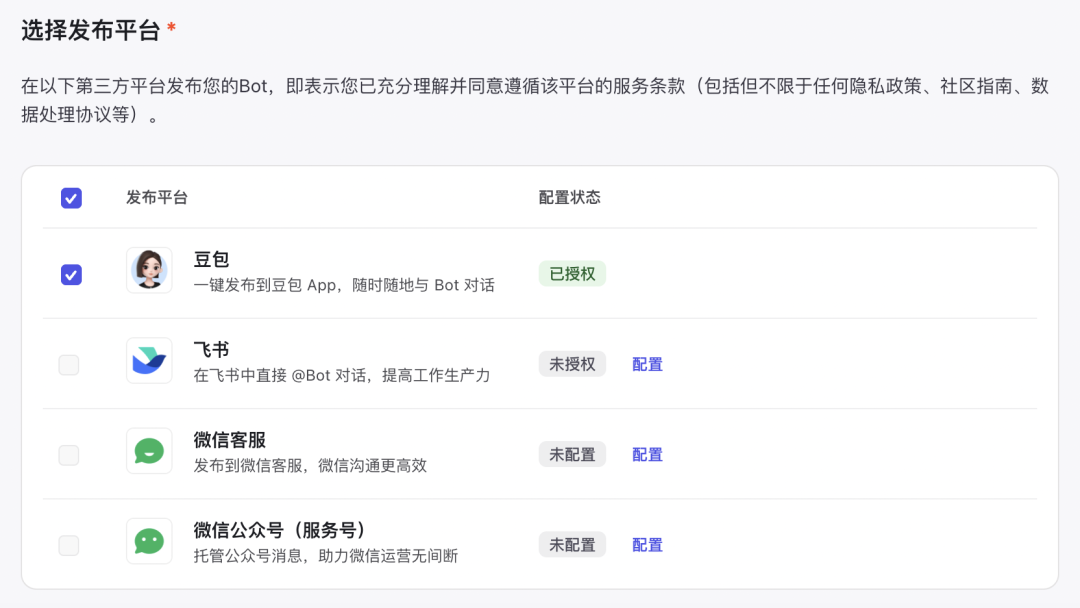Screen dimensions: 1080x608
Task: Click description 在飞书中直接 @Bot 对话，提高工作生产力
Action: (x=342, y=375)
